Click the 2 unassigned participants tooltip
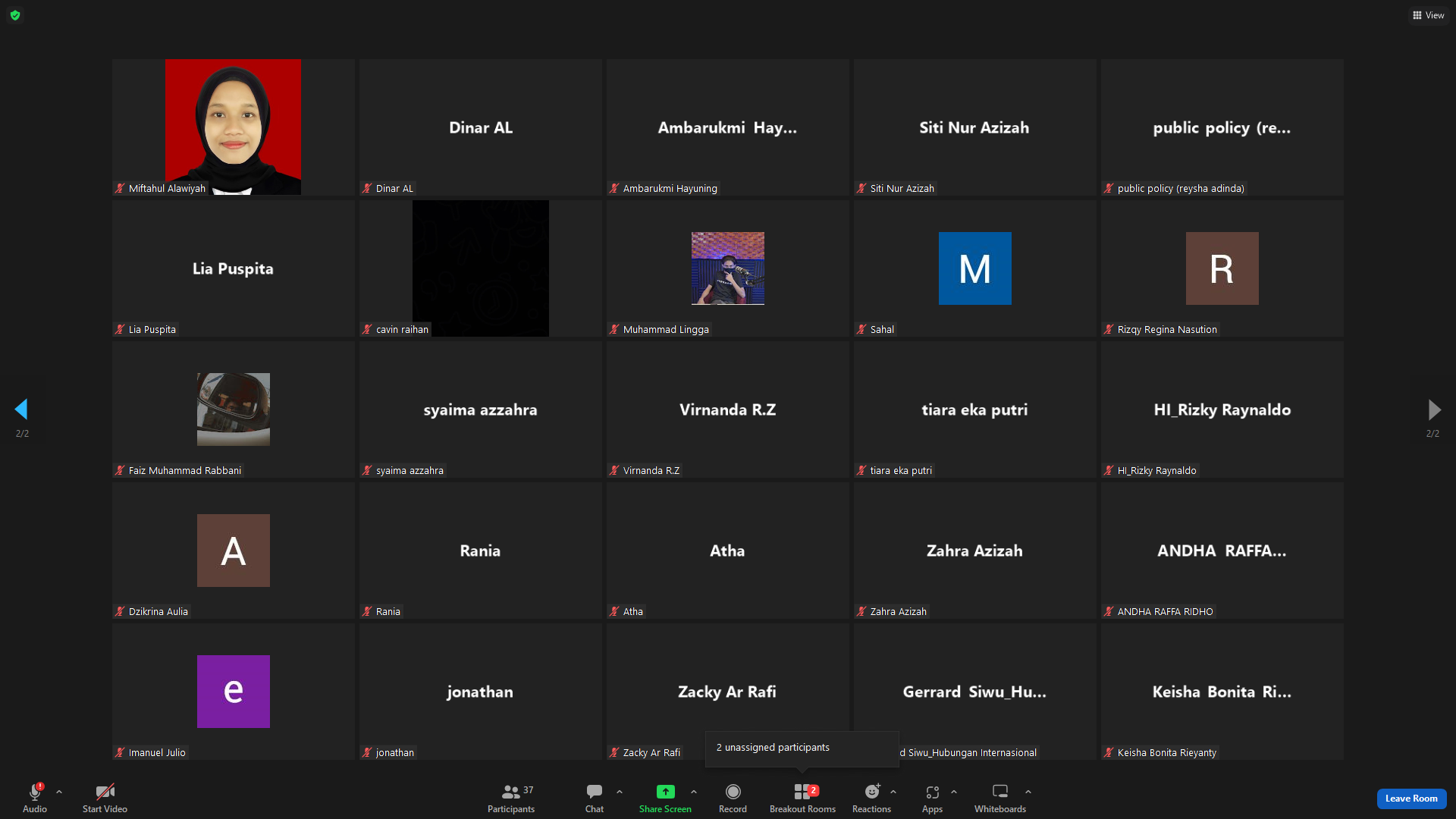Image resolution: width=1456 pixels, height=819 pixels. 802,748
